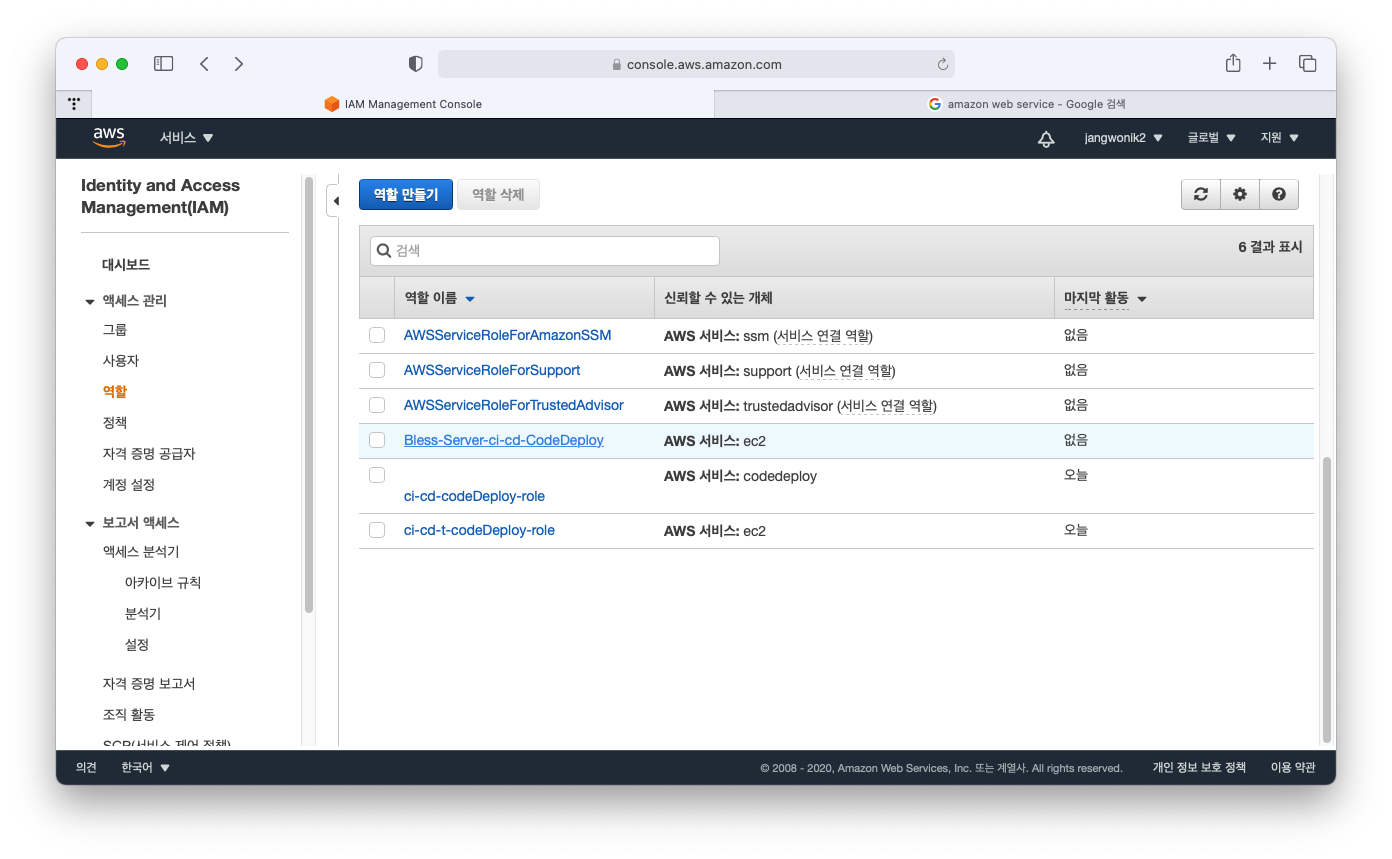Tick the Bless-Server-ci-cd-CodeDeploy checkbox
The height and width of the screenshot is (859, 1392).
coord(377,440)
